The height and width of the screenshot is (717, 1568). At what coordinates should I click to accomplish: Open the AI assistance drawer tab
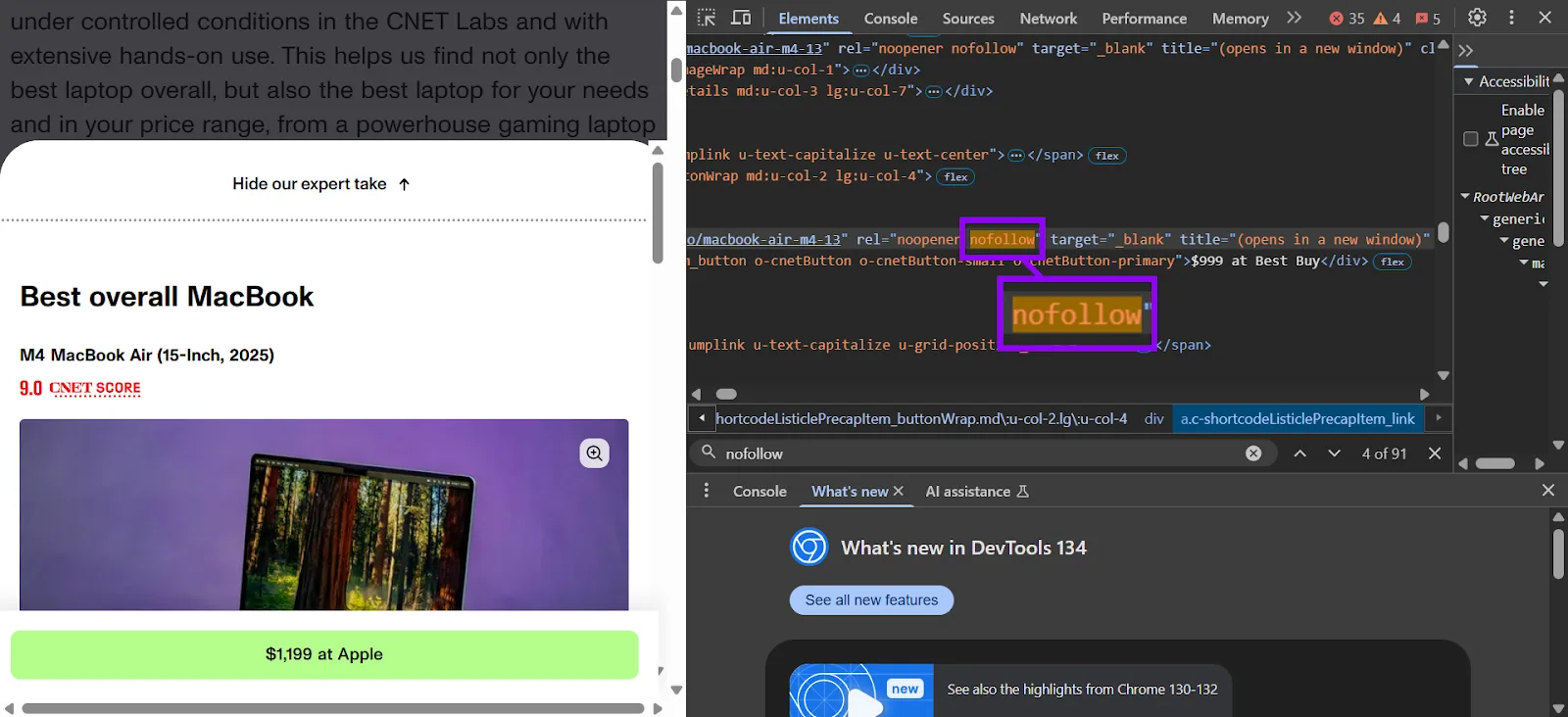[977, 491]
